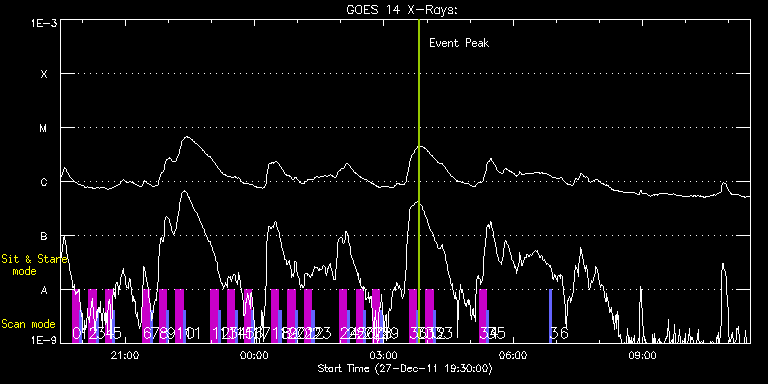Click the last magenta bar before 06:00

[483, 316]
